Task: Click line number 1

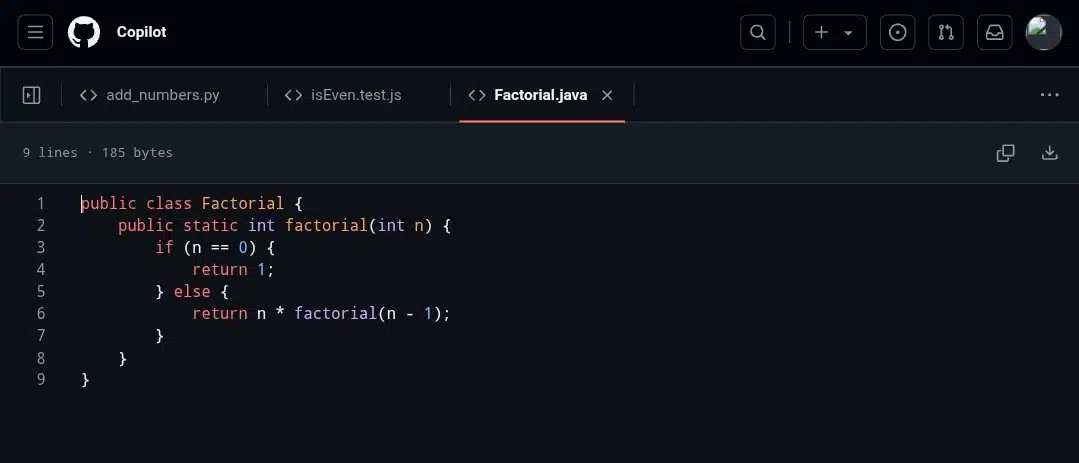Action: tap(41, 204)
